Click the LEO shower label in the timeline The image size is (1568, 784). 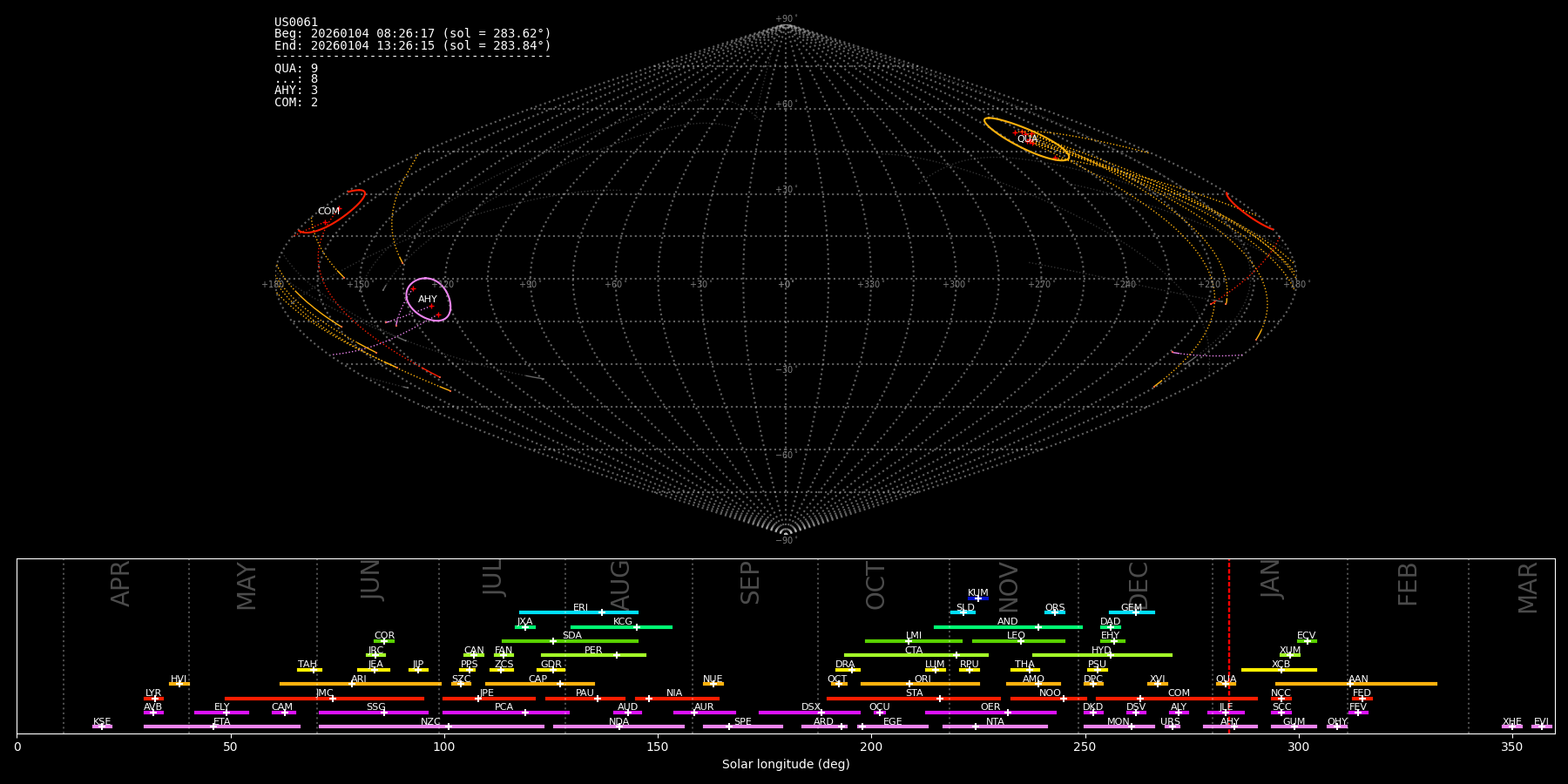point(1016,636)
